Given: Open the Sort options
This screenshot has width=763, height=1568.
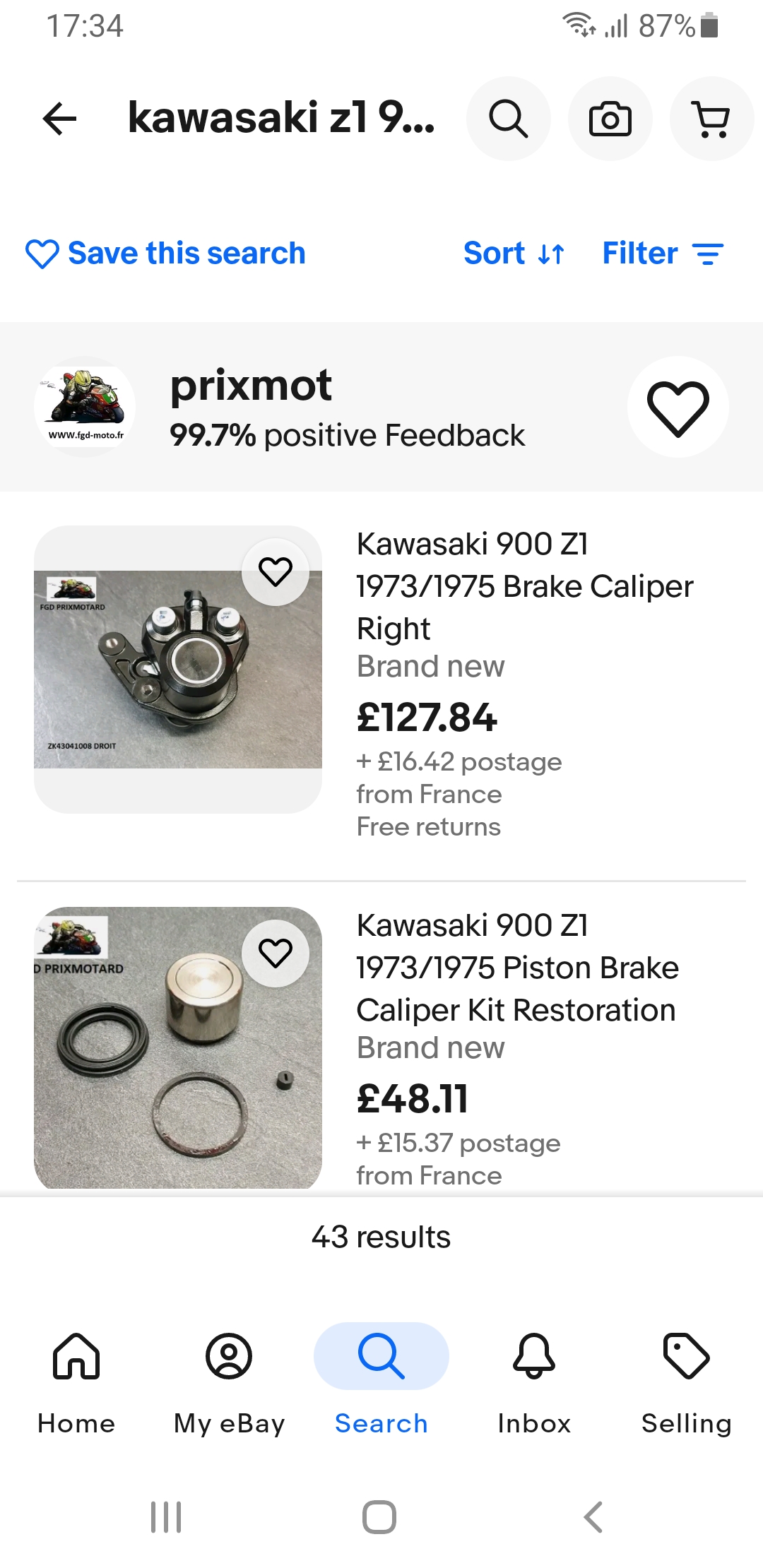Looking at the screenshot, I should click(x=514, y=254).
